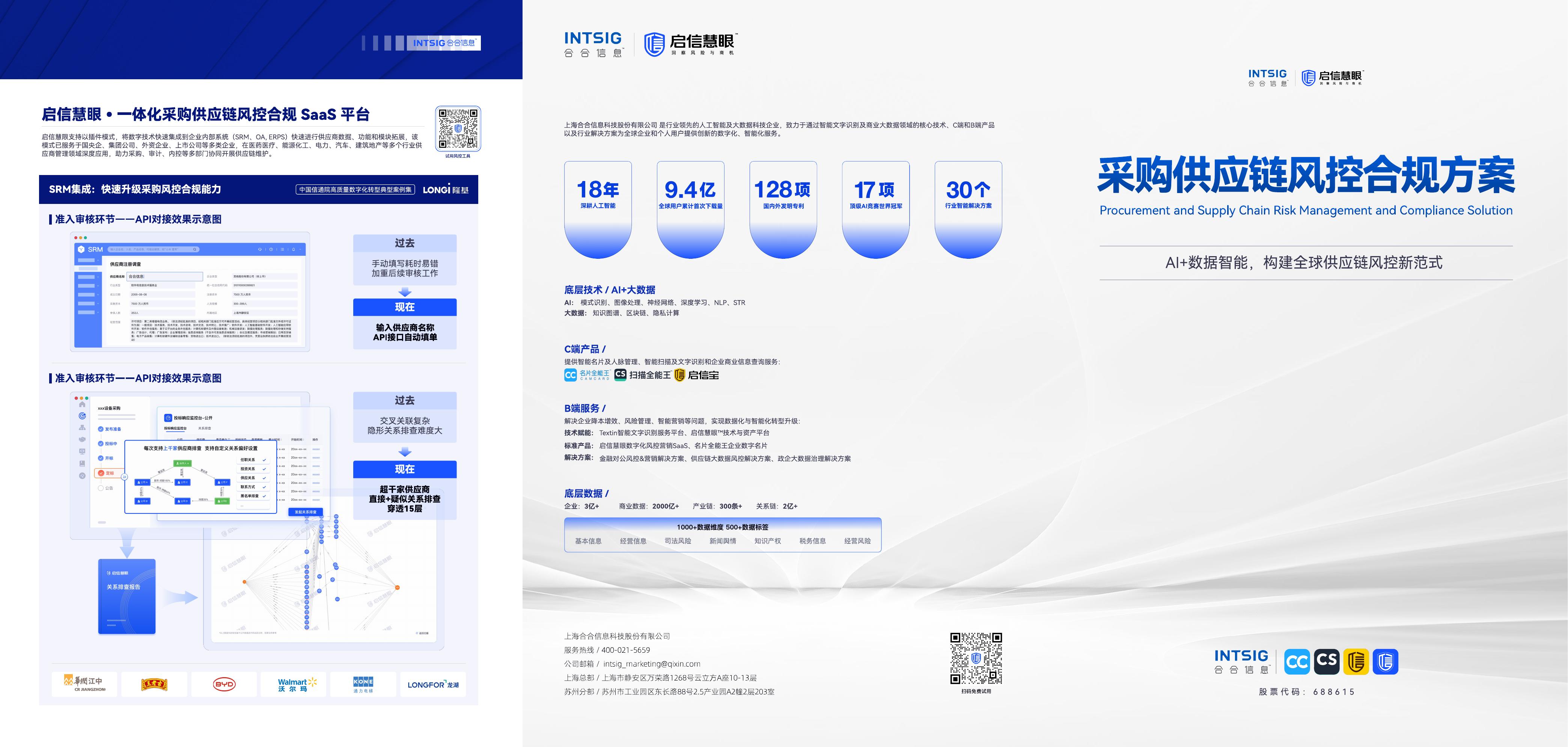
Task: Click the KONE 通力电梯 client logo
Action: pos(363,684)
